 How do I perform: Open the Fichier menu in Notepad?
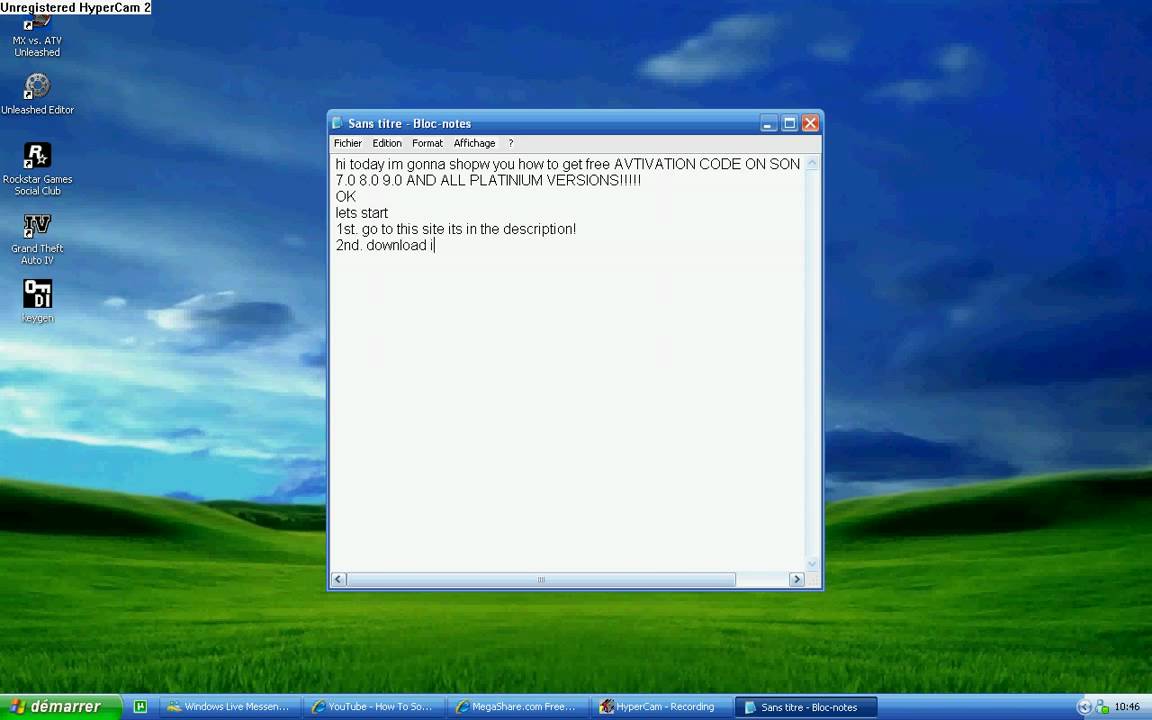point(348,143)
